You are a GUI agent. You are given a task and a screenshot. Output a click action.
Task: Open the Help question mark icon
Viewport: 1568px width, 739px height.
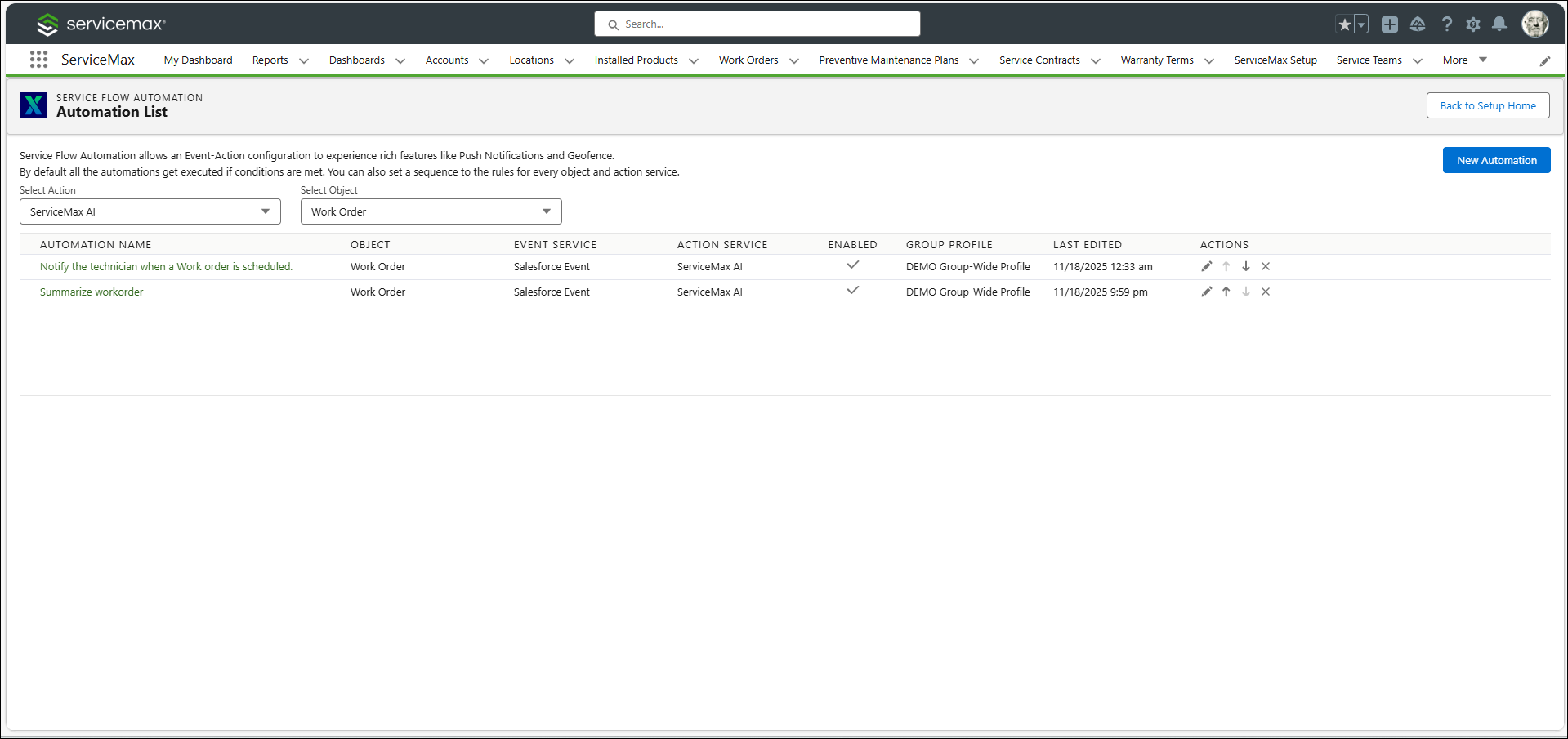click(1447, 24)
